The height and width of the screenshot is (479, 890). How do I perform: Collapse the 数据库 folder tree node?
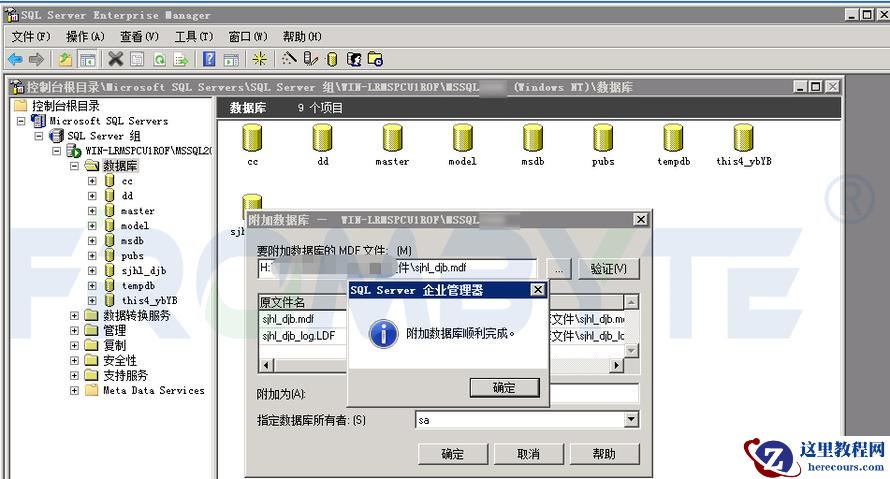[74, 166]
